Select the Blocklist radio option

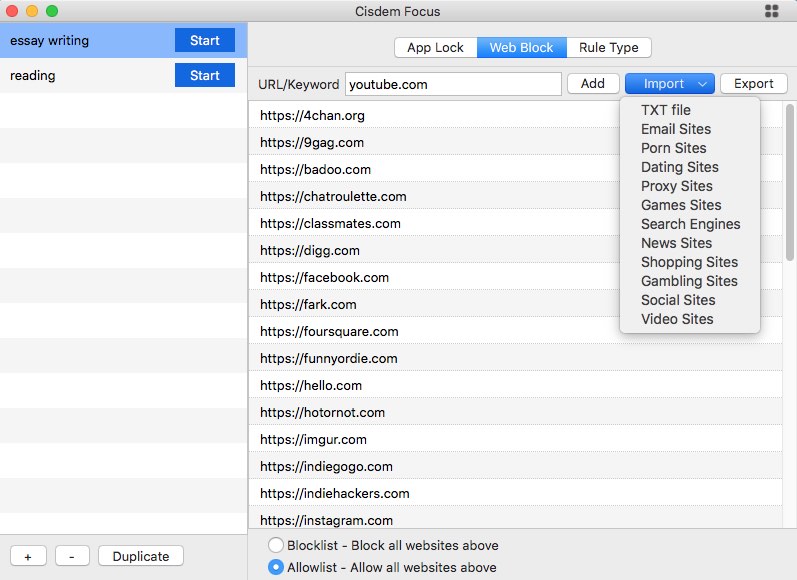(275, 545)
